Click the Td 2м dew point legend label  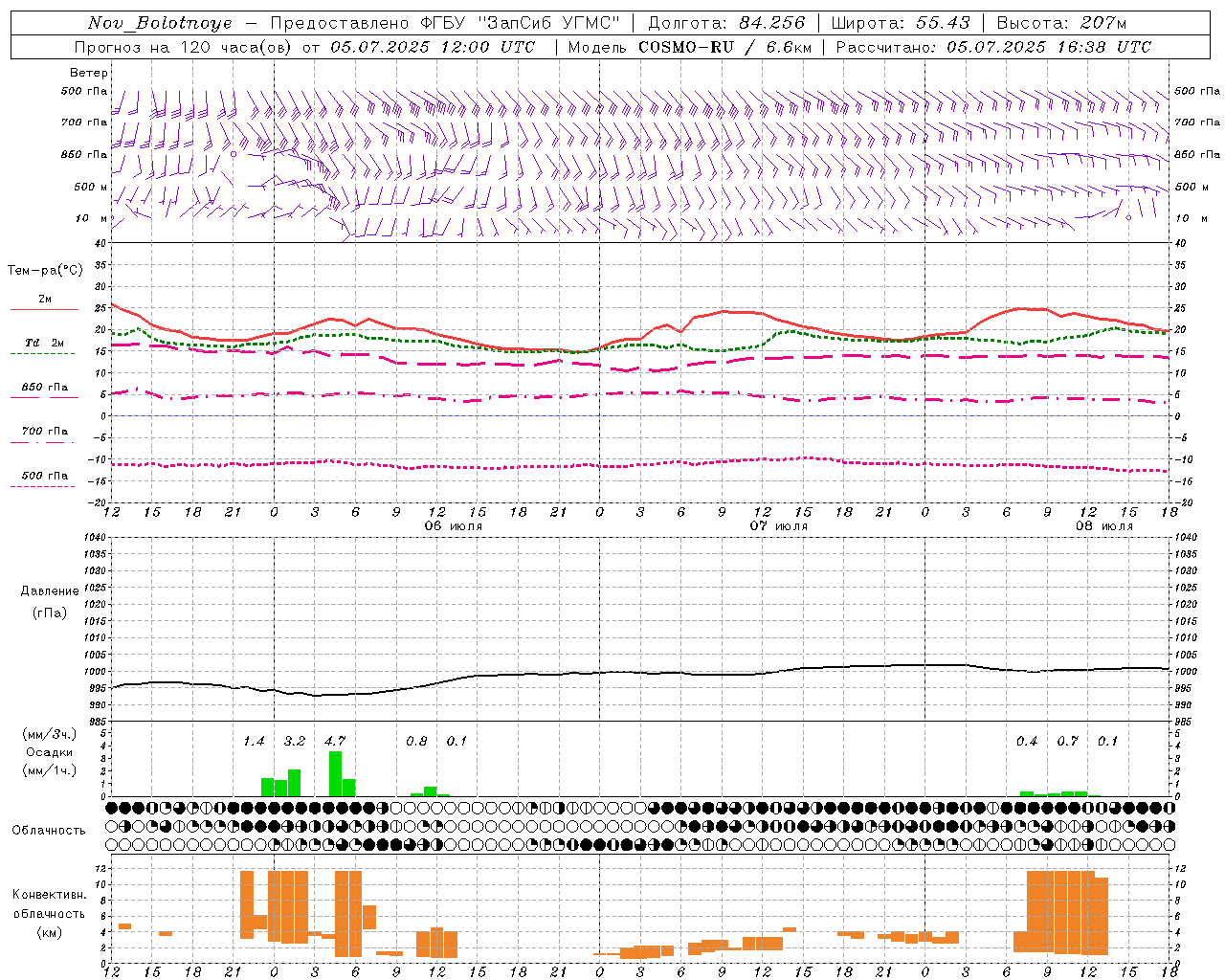[45, 343]
